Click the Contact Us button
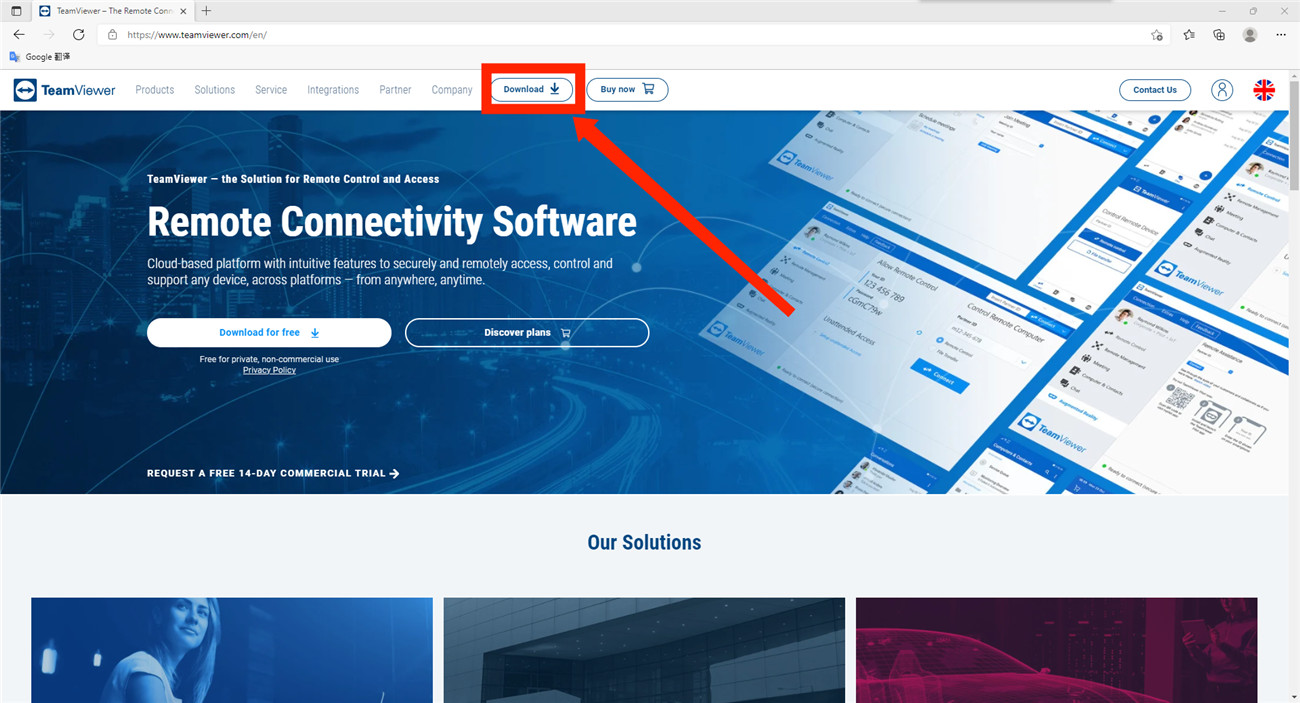1300x703 pixels. pyautogui.click(x=1155, y=90)
